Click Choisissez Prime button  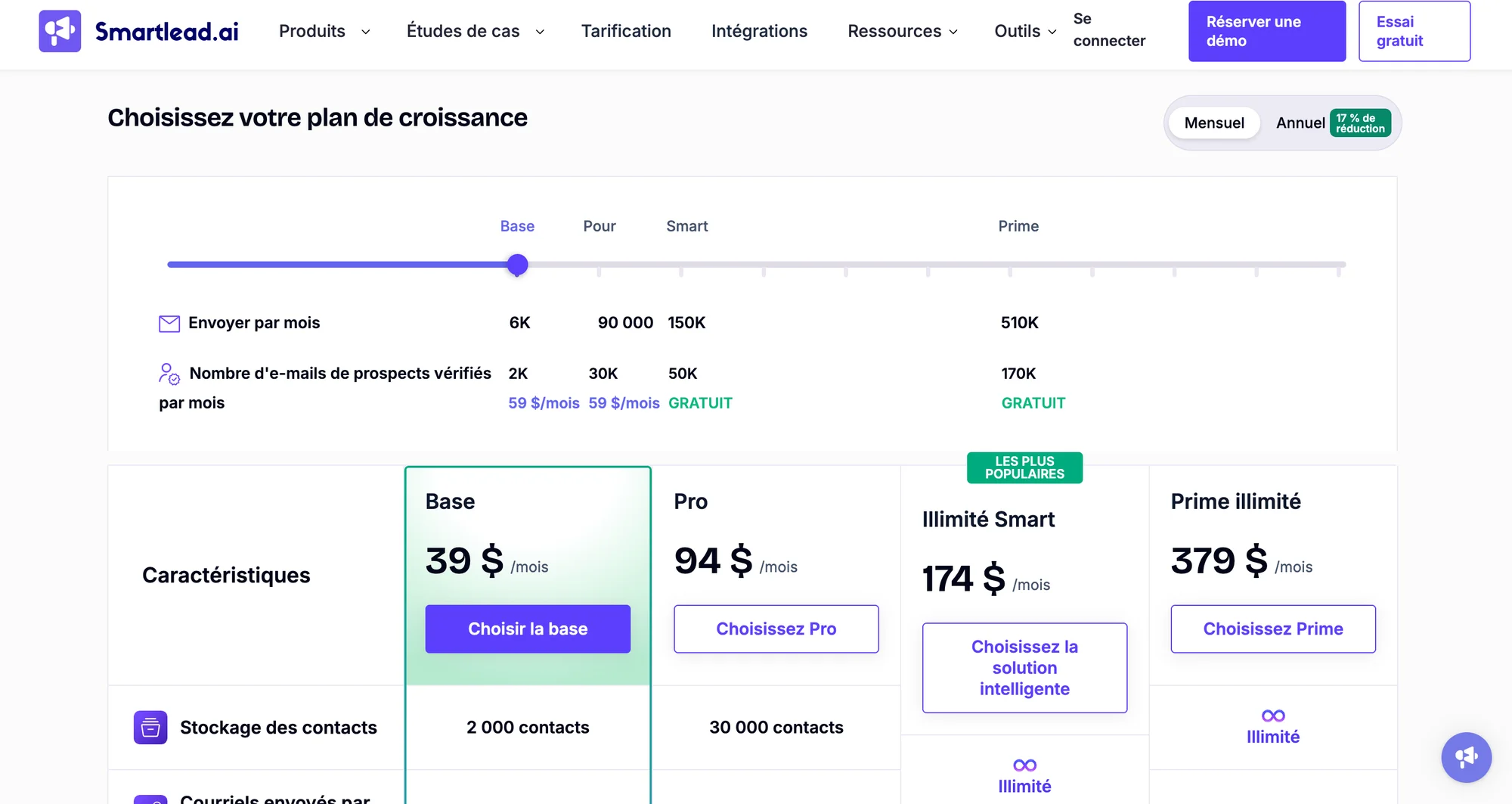coord(1273,629)
